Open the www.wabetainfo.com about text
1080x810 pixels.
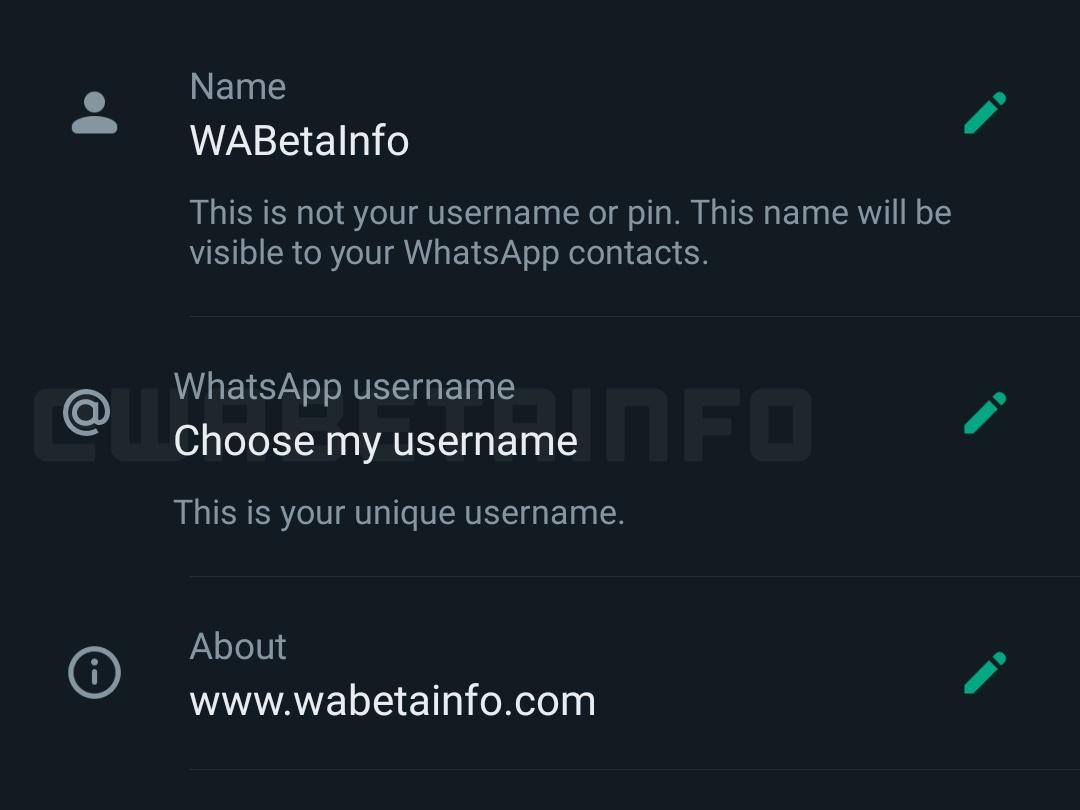point(393,701)
